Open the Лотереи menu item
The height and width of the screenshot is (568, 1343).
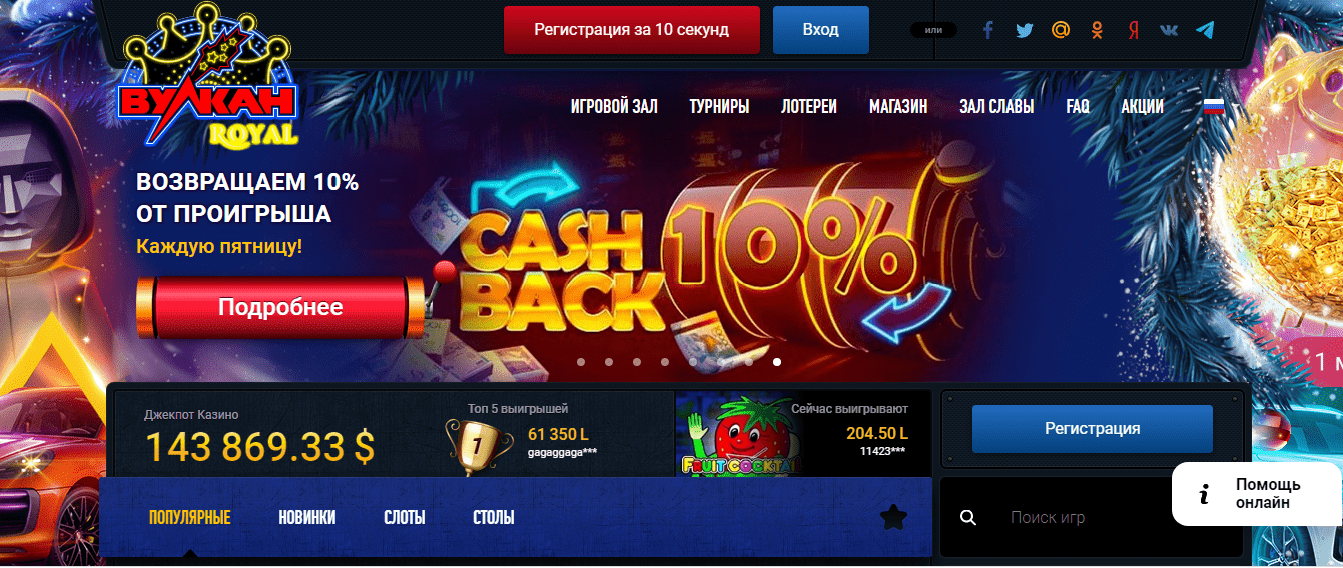click(x=809, y=106)
